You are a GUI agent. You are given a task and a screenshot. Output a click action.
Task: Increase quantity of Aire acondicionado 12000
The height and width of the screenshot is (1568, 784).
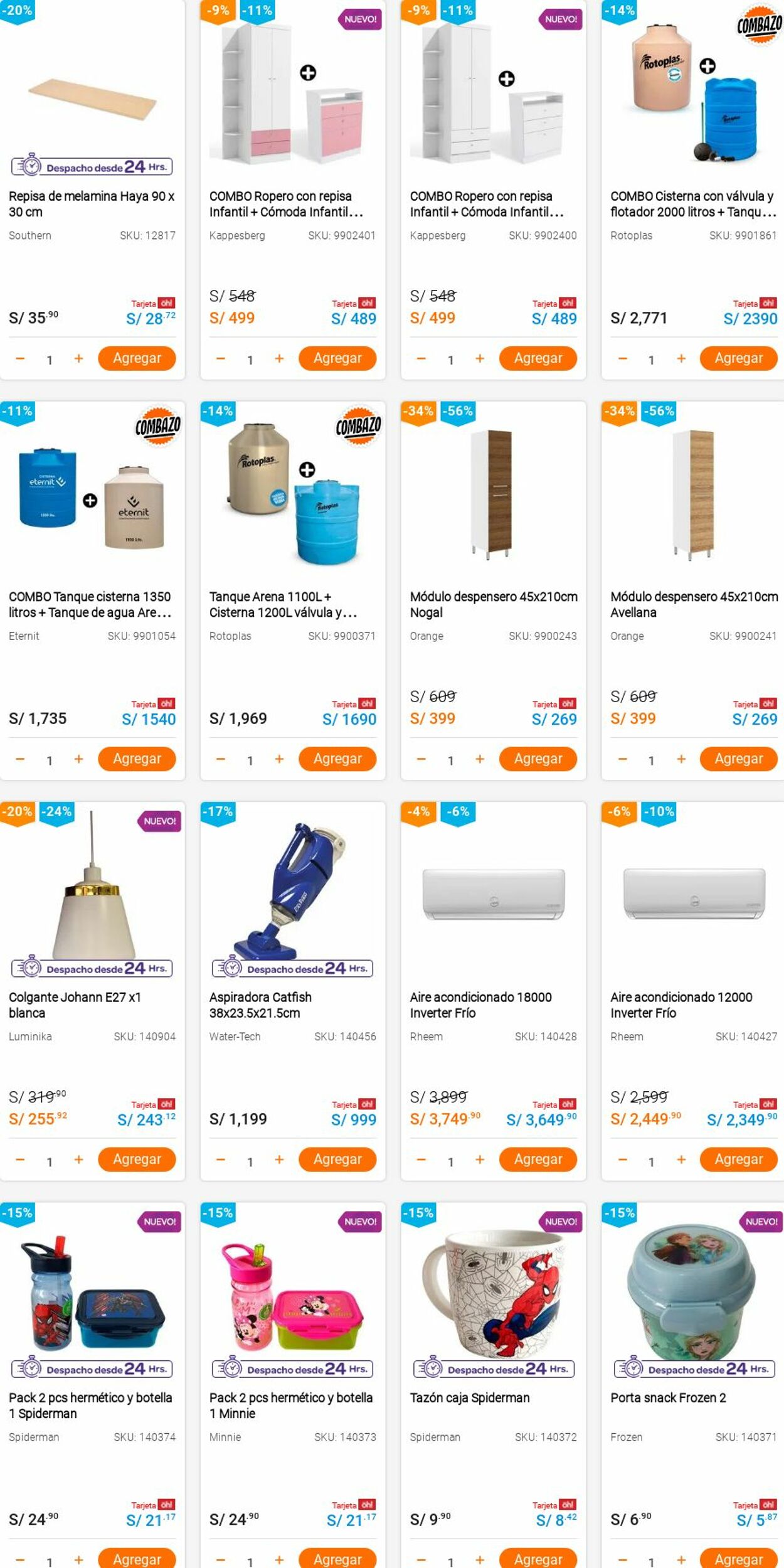tap(681, 1160)
